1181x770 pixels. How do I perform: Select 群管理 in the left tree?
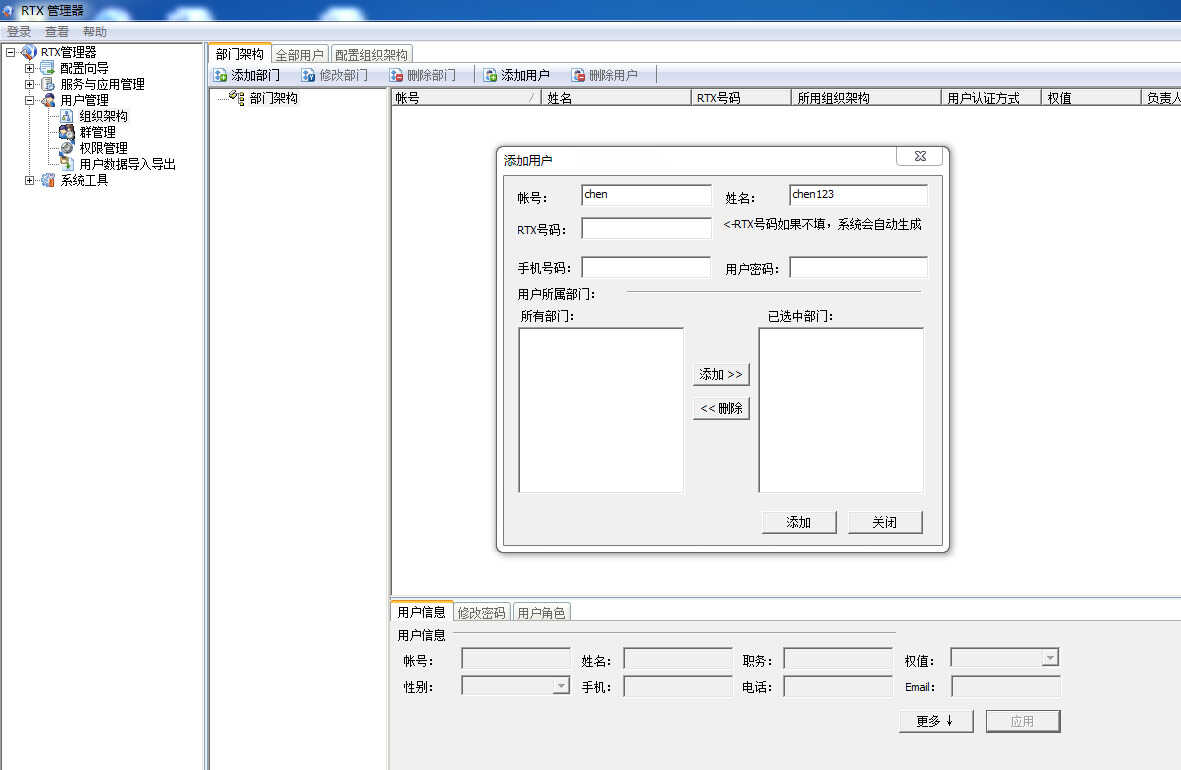tap(98, 132)
